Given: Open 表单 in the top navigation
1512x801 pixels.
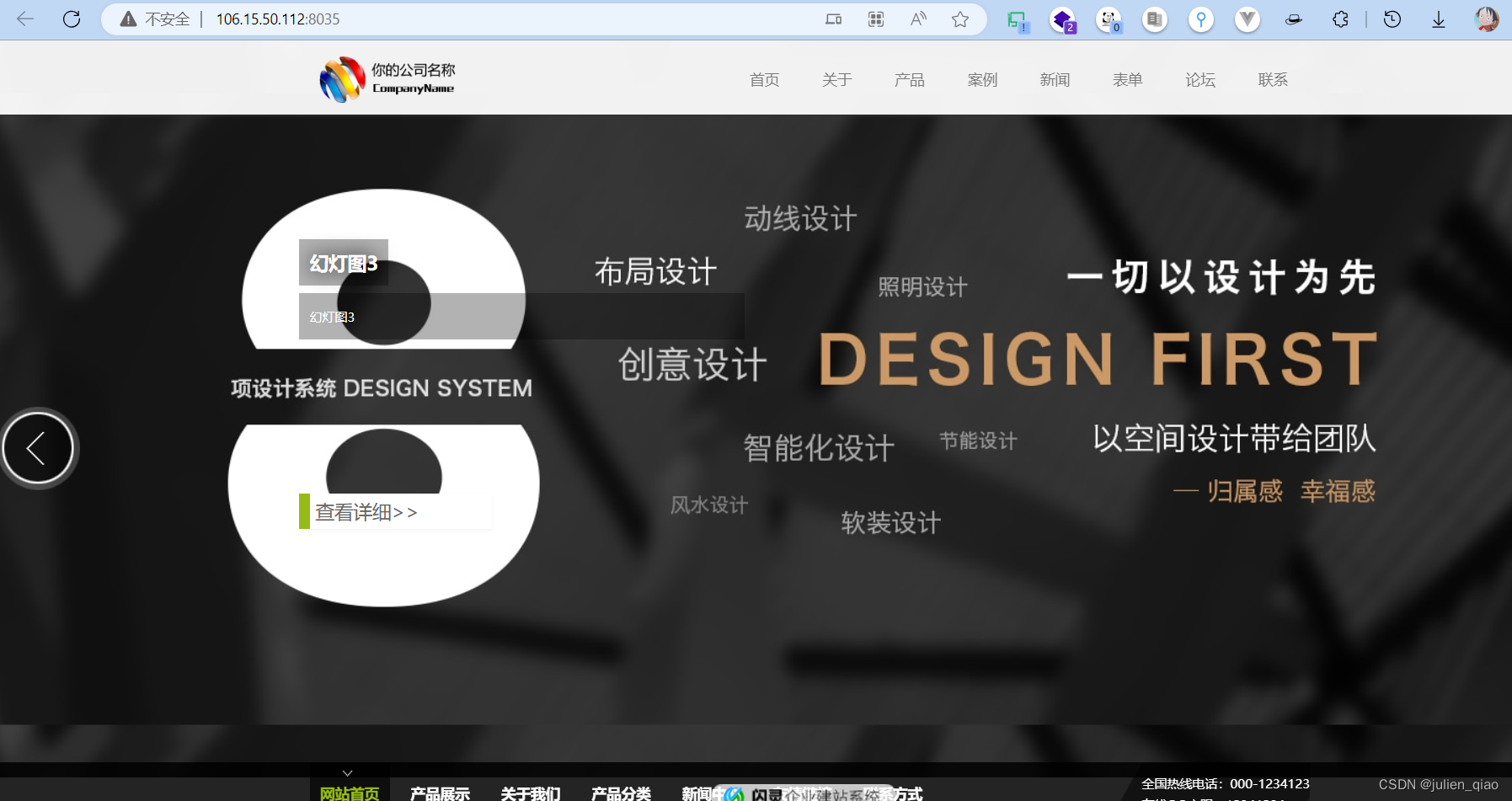Looking at the screenshot, I should pyautogui.click(x=1127, y=79).
